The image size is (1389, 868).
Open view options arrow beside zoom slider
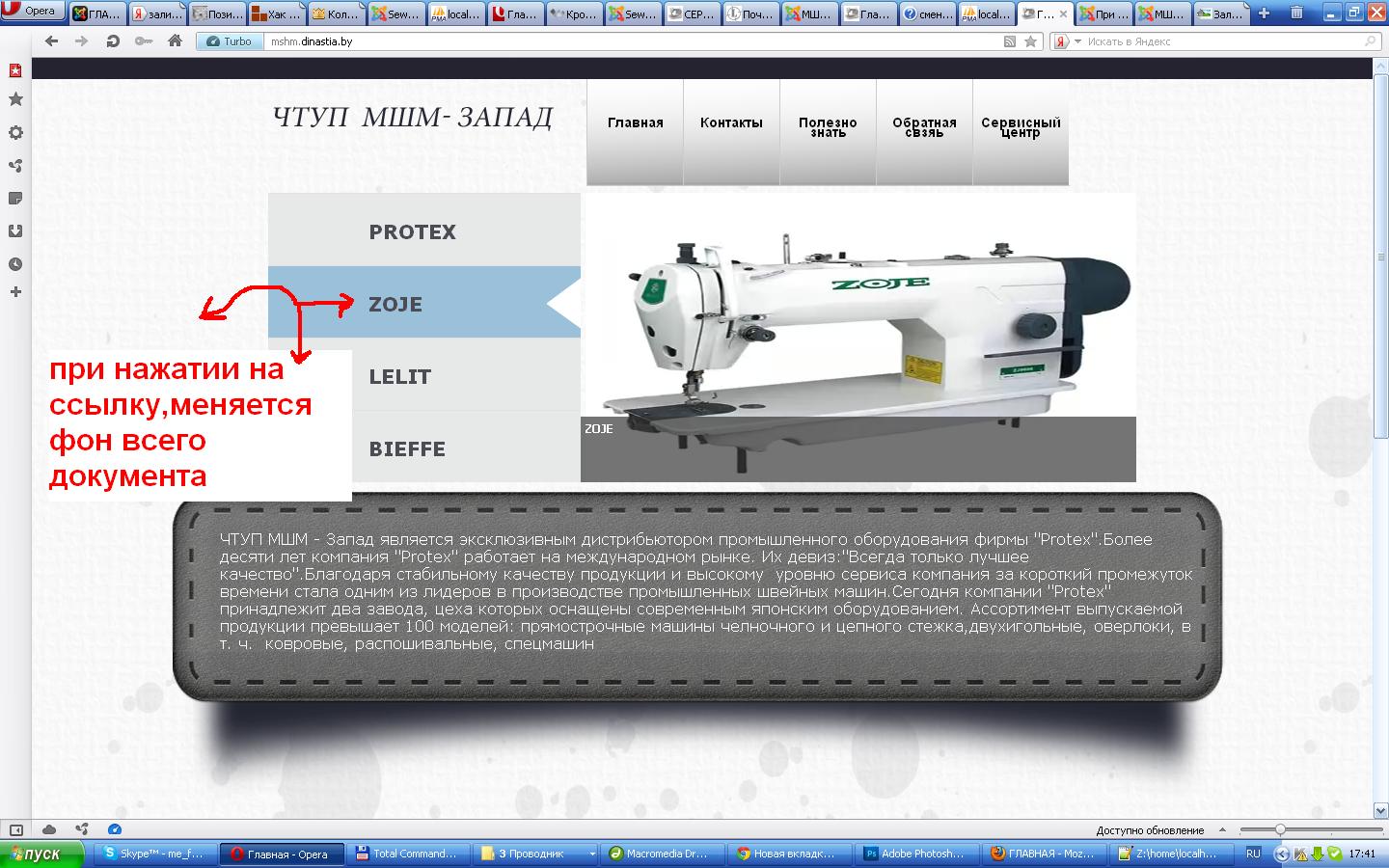coord(1223,830)
